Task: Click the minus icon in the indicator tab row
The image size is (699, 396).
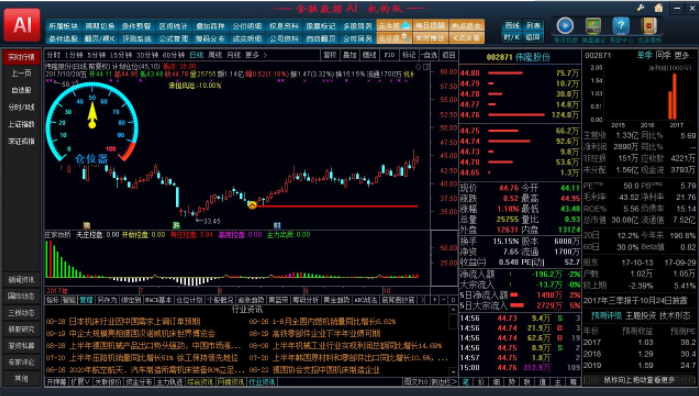Action: click(x=444, y=300)
